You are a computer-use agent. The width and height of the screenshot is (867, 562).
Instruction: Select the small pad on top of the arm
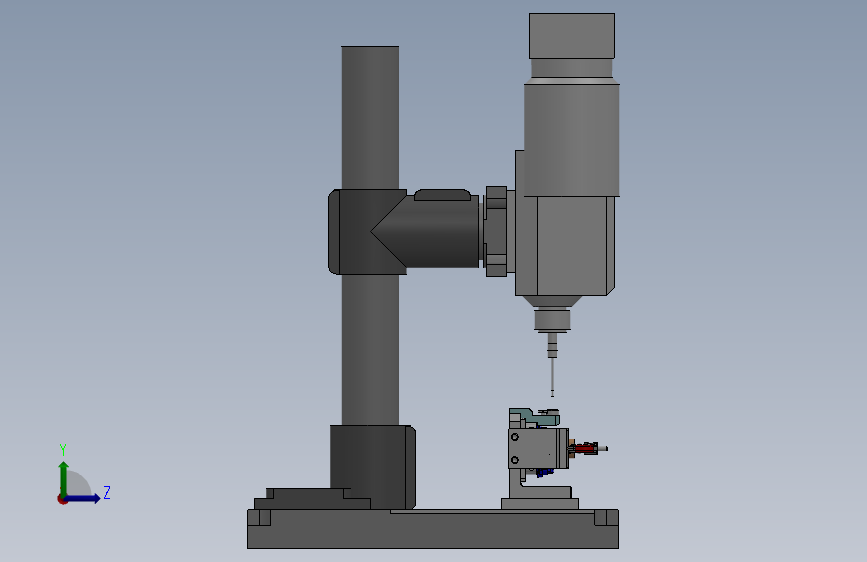click(x=442, y=195)
